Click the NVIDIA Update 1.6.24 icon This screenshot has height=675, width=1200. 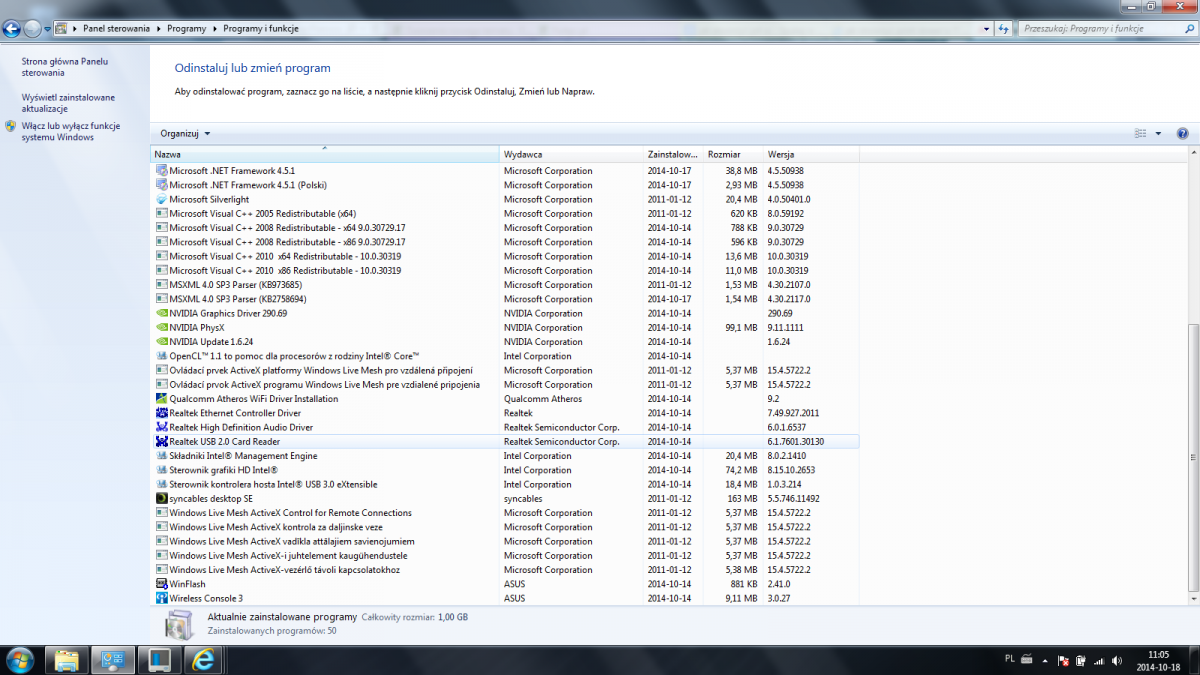pyautogui.click(x=162, y=342)
